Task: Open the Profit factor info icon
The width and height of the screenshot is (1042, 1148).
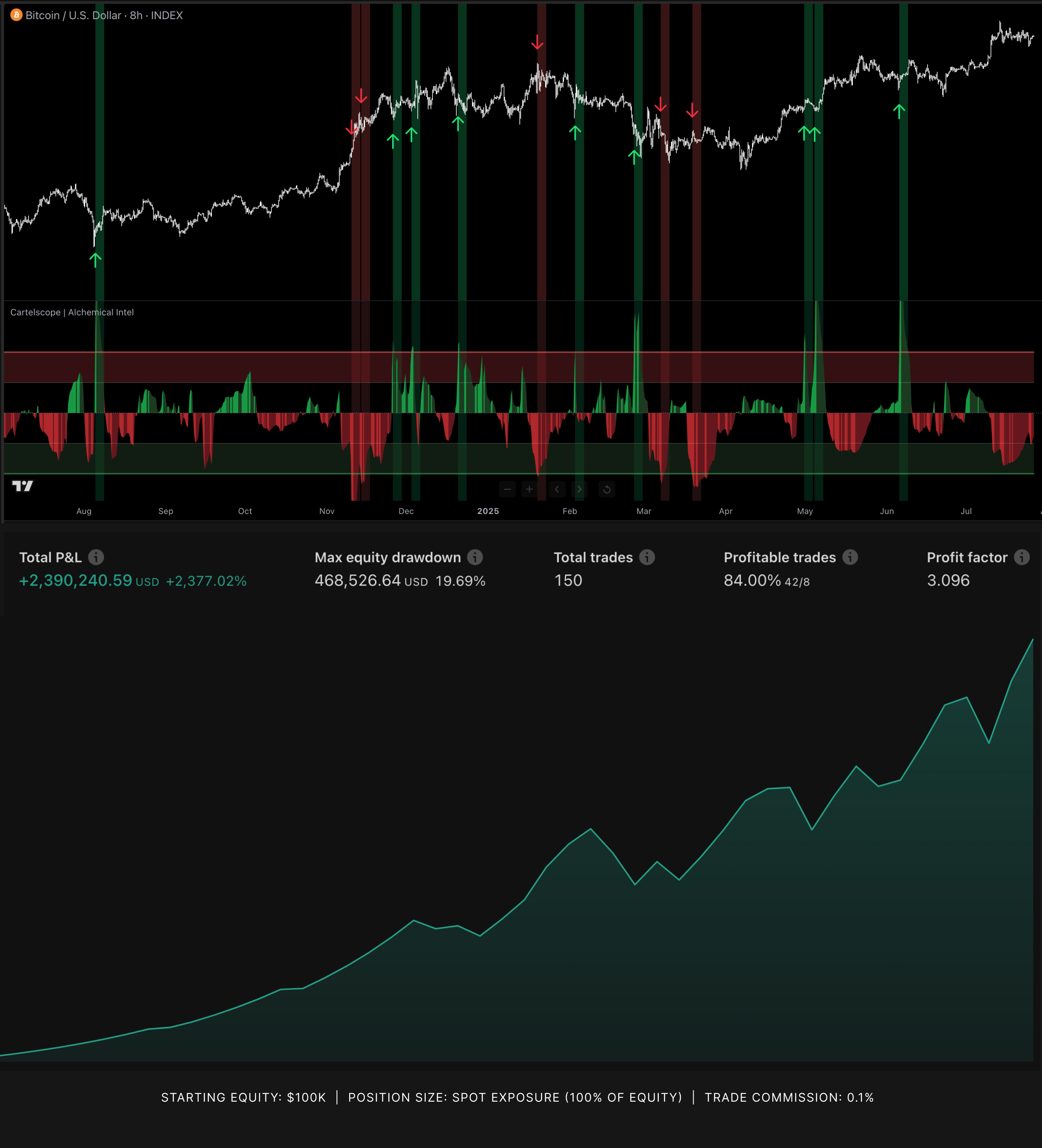Action: pos(1022,557)
